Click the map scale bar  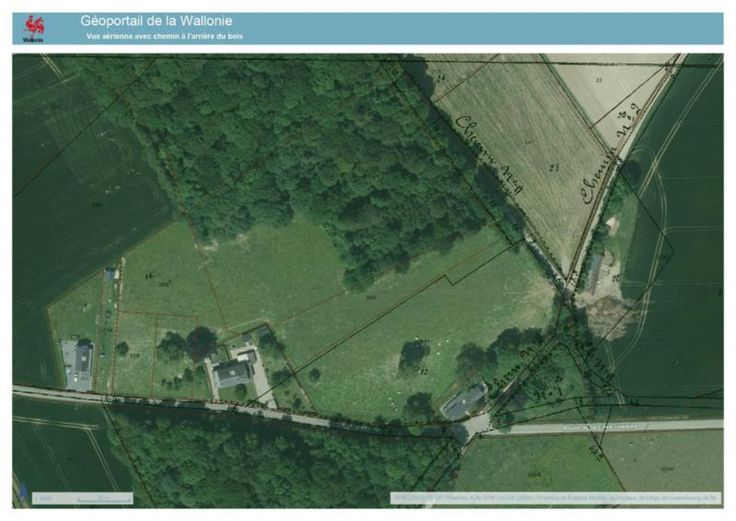pos(84,496)
